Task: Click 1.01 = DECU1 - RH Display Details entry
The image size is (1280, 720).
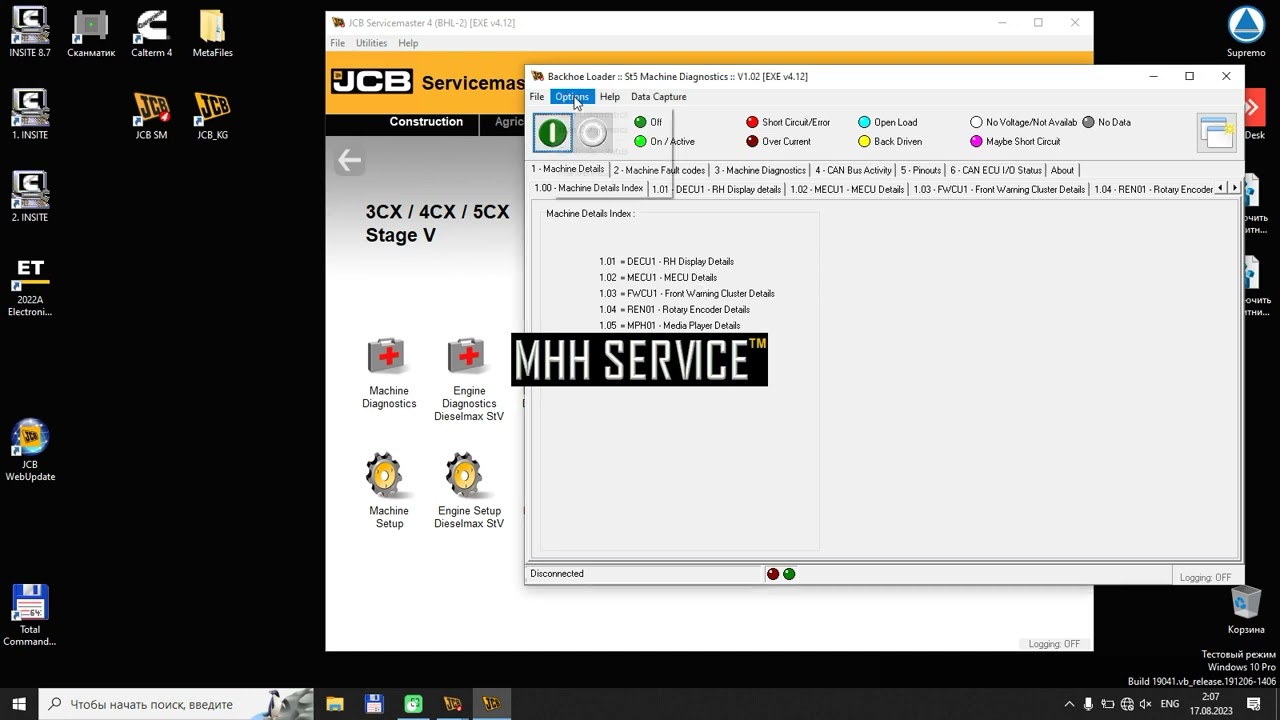Action: [x=666, y=262]
